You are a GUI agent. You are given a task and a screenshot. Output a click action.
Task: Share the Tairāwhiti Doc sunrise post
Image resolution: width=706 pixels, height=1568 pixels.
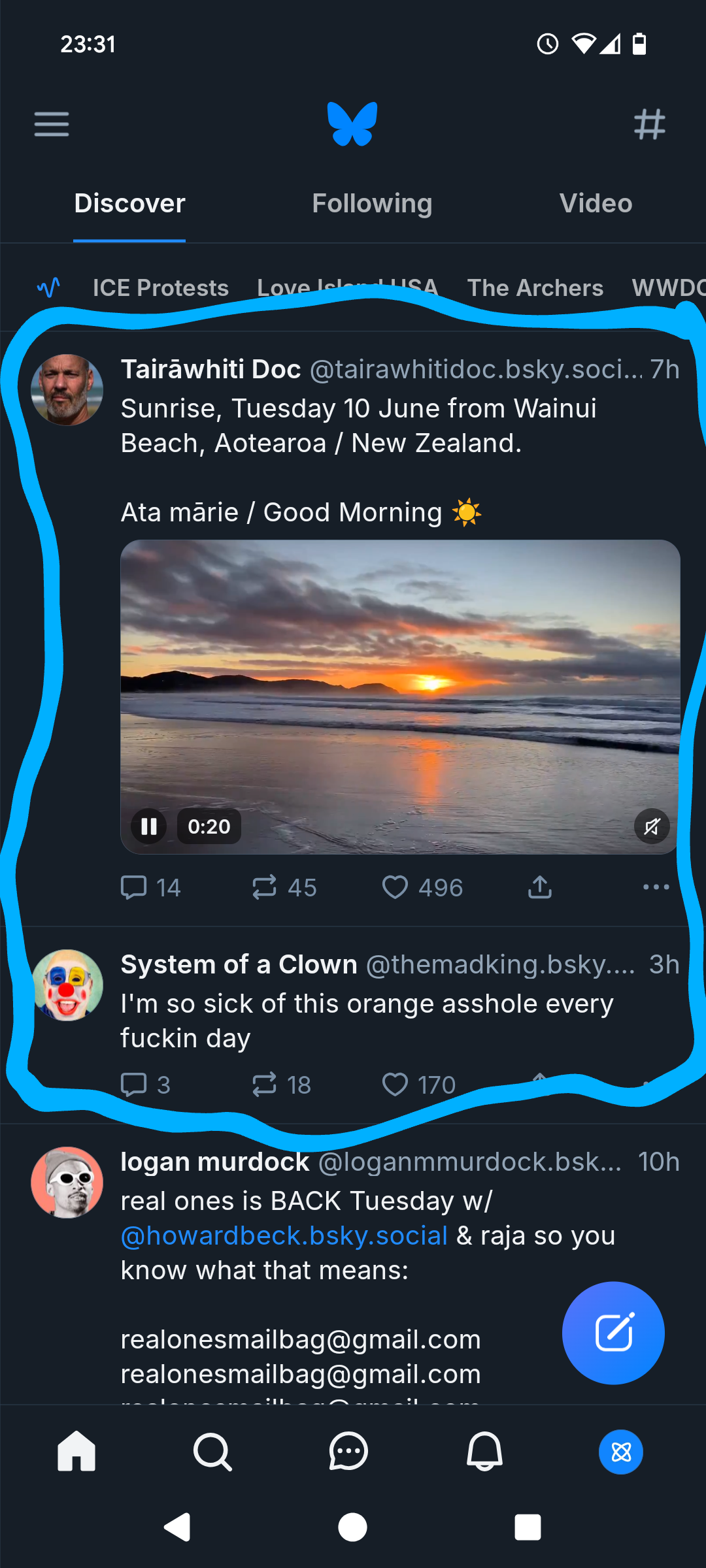click(540, 887)
